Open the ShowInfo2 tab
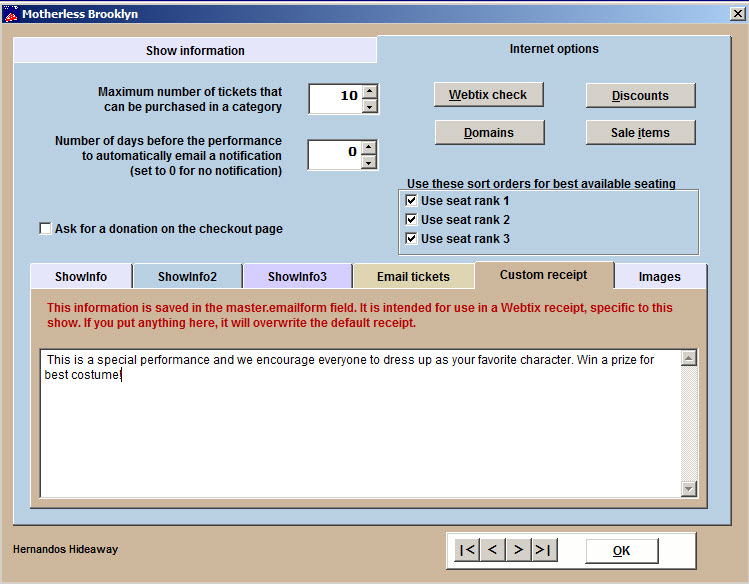 187,277
